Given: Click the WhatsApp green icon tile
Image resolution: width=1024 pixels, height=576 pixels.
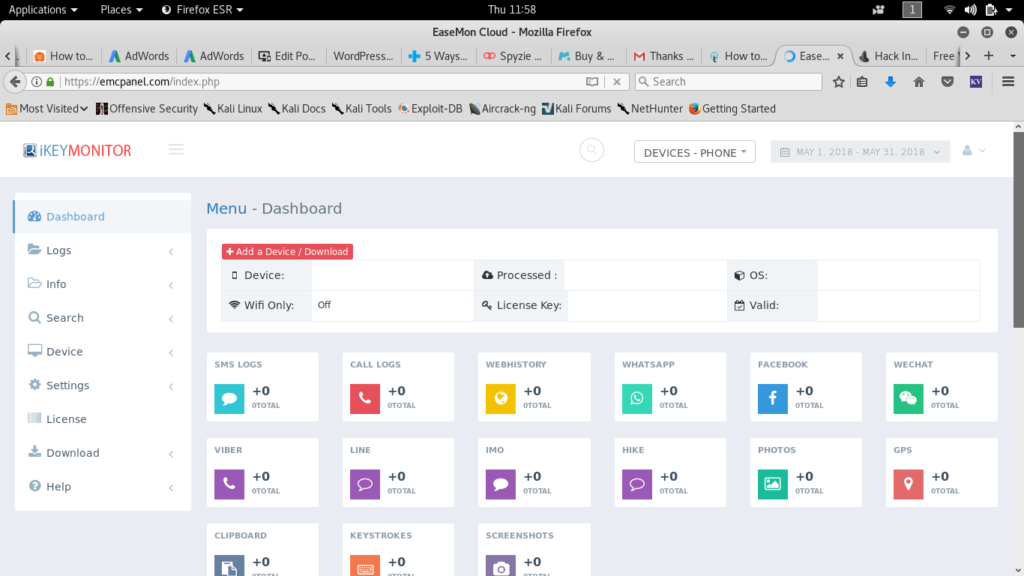Looking at the screenshot, I should coord(636,398).
